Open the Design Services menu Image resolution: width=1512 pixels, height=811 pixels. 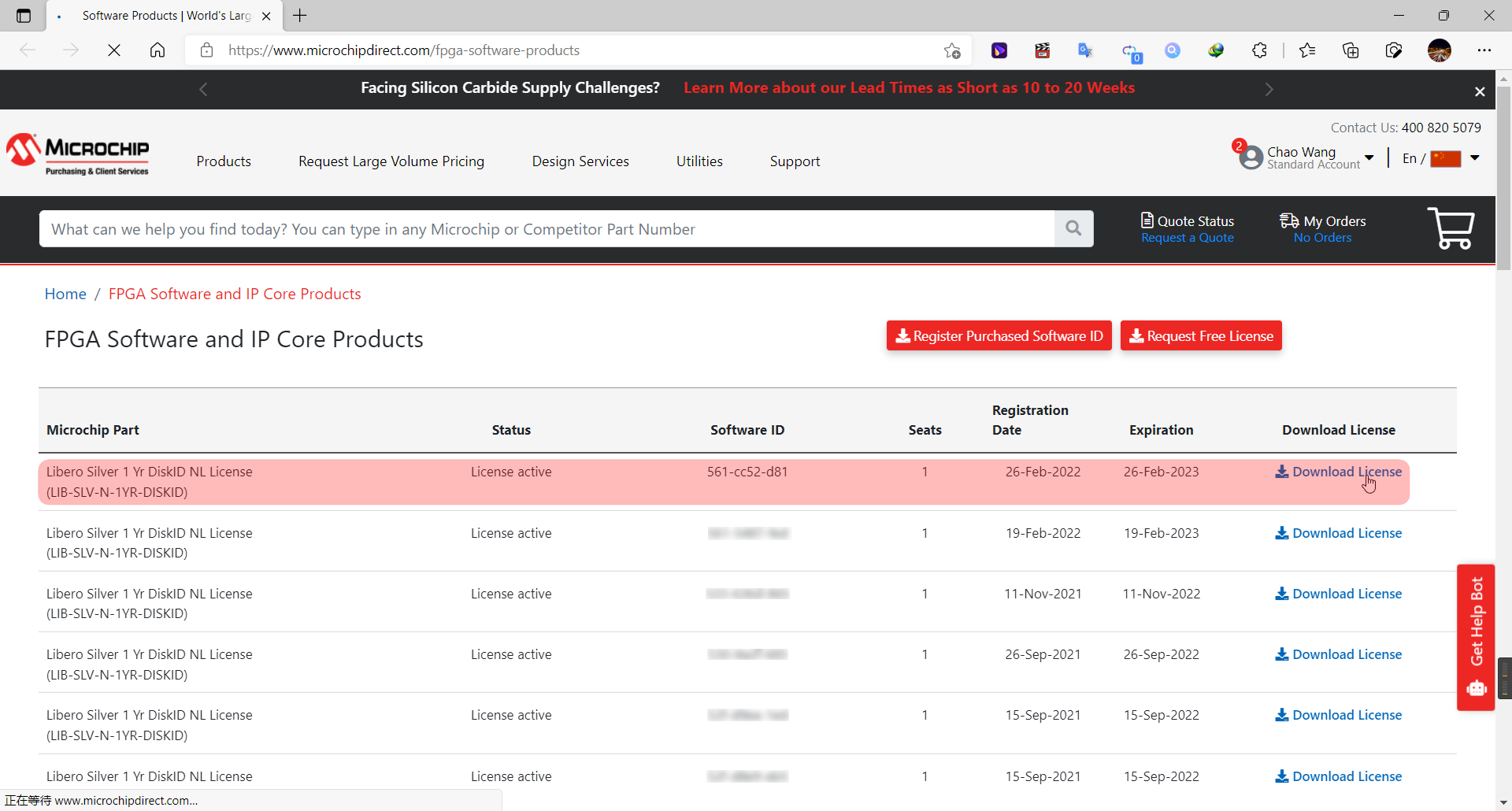580,161
